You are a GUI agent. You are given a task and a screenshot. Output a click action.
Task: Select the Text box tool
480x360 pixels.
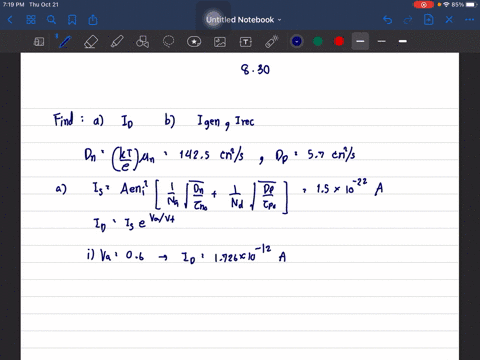tap(246, 42)
